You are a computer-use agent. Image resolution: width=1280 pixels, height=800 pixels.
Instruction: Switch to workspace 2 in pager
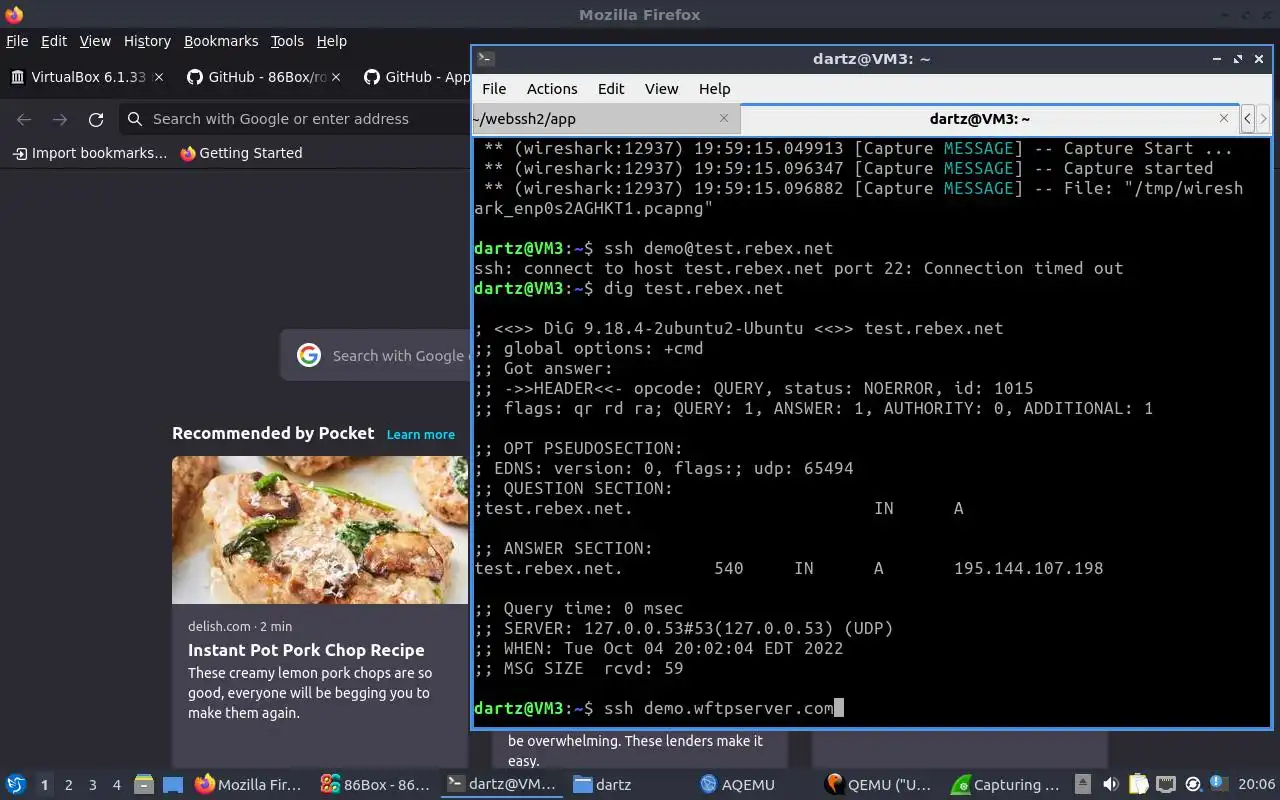coord(68,785)
